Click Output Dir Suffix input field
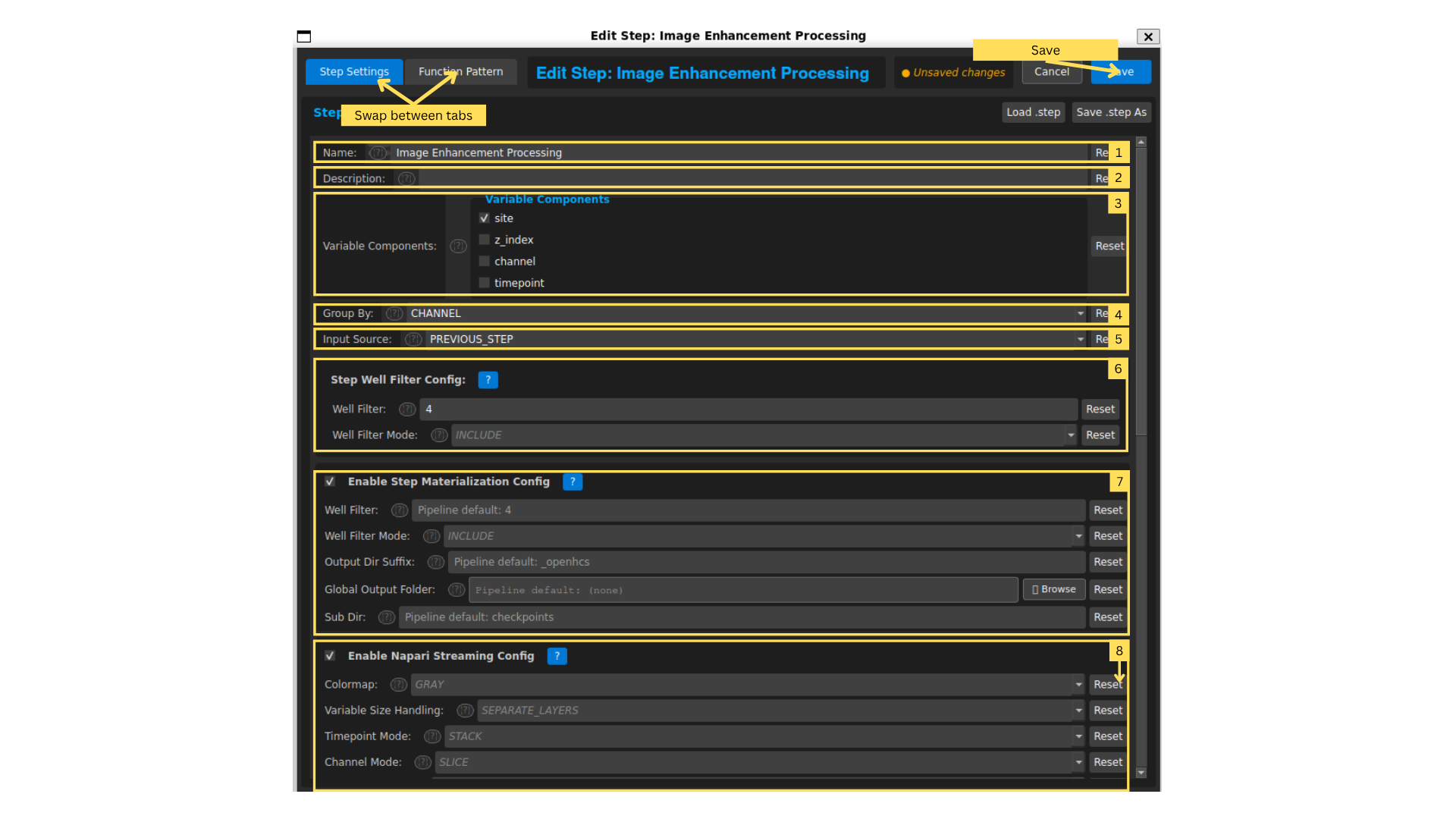Viewport: 1456px width, 819px height. point(767,562)
